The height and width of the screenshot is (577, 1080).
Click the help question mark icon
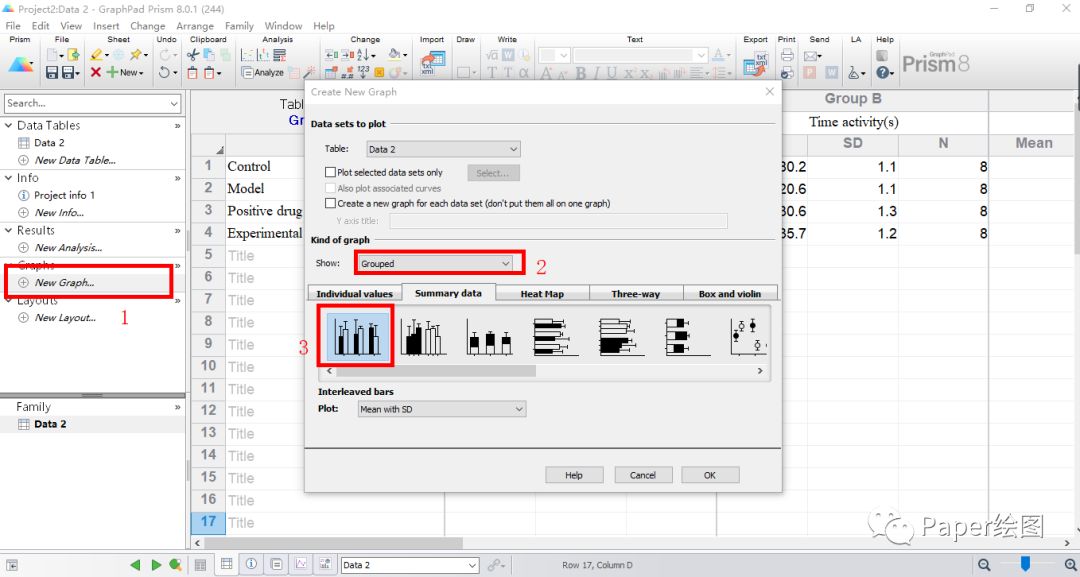882,72
